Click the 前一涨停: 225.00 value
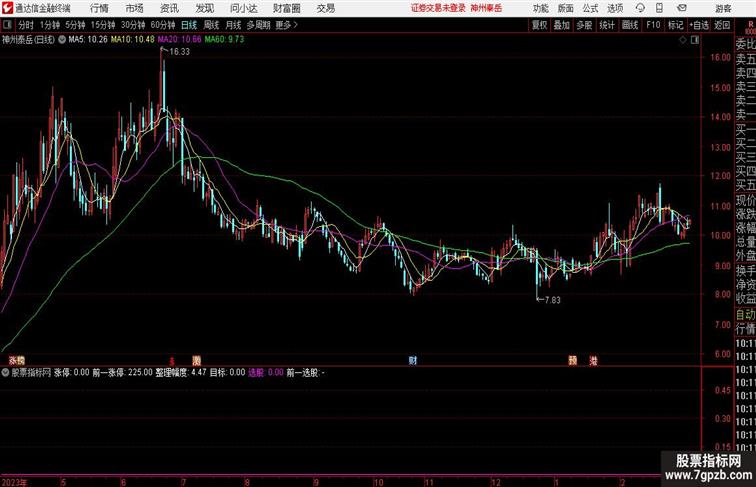Viewport: 756px width, 487px height. pos(122,373)
